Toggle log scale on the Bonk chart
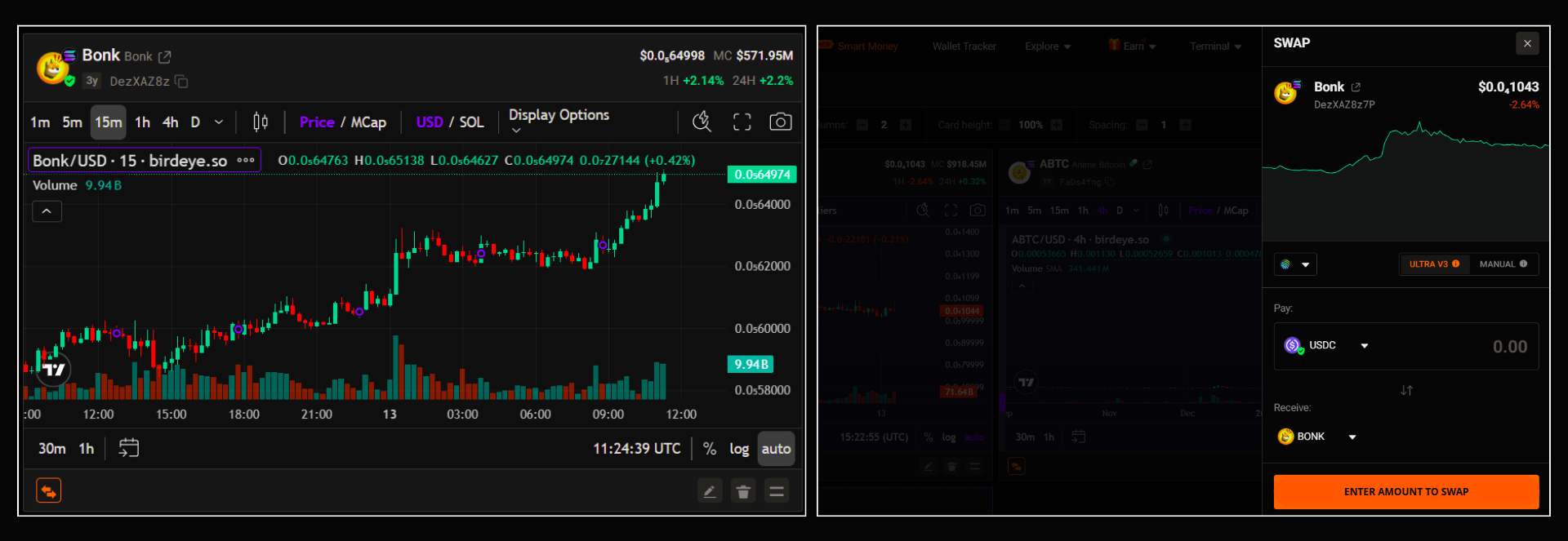The height and width of the screenshot is (541, 1568). (739, 449)
